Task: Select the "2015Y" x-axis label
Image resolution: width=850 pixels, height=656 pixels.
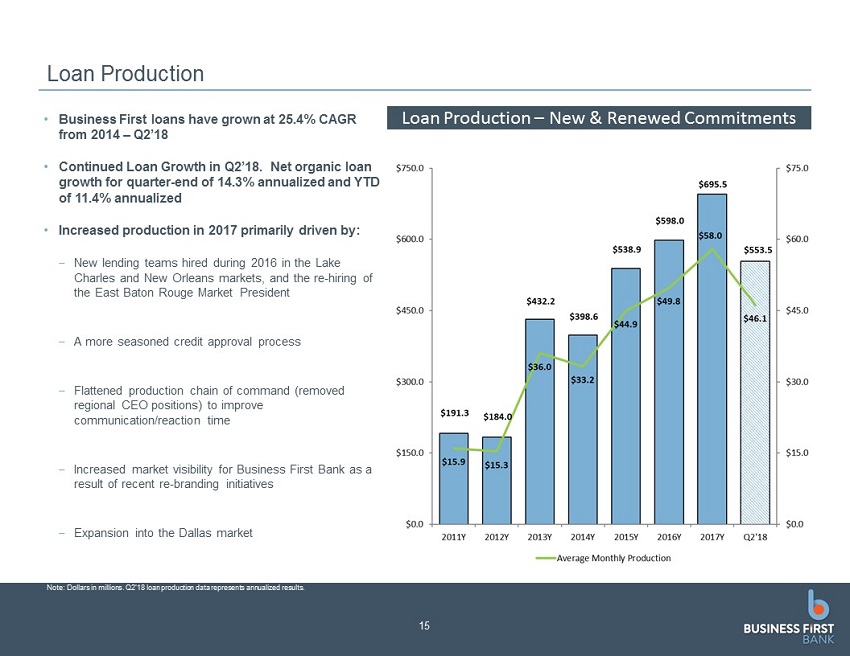Action: tap(626, 537)
